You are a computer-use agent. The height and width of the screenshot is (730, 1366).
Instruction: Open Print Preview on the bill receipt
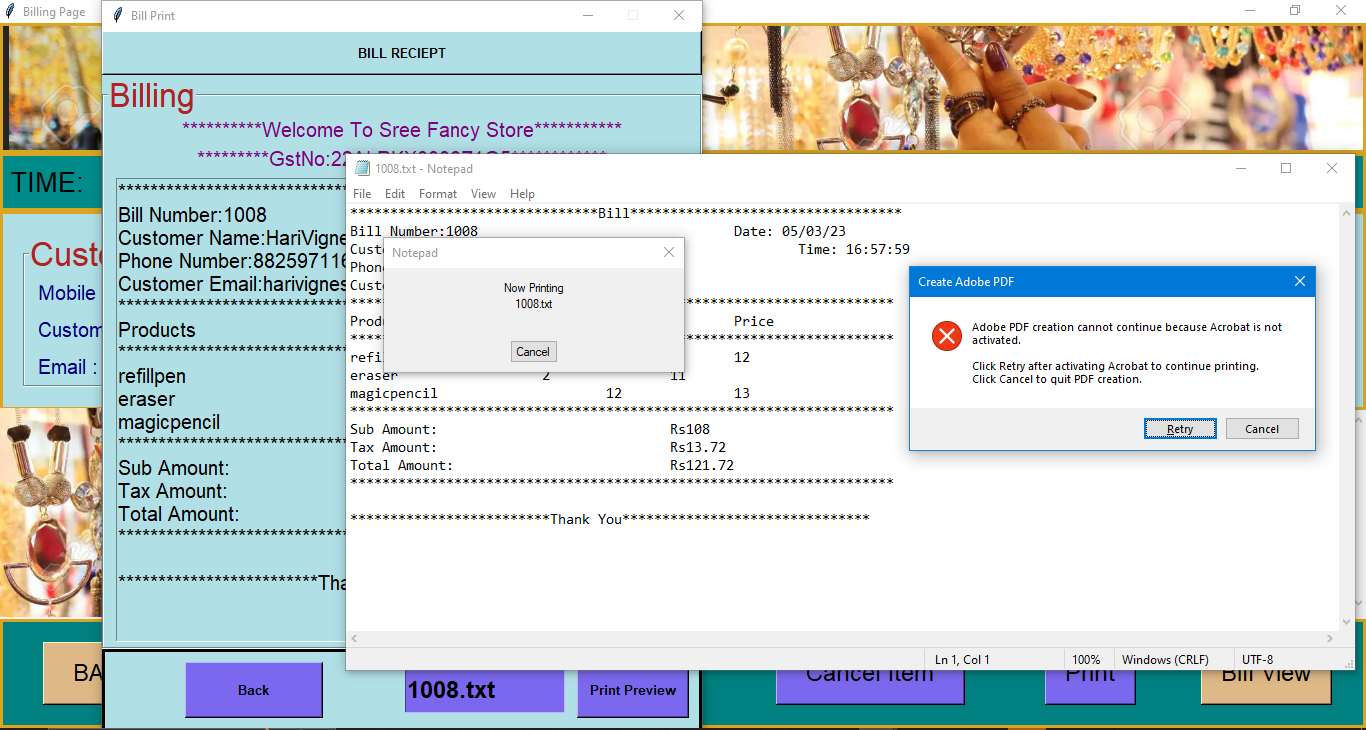pyautogui.click(x=632, y=689)
